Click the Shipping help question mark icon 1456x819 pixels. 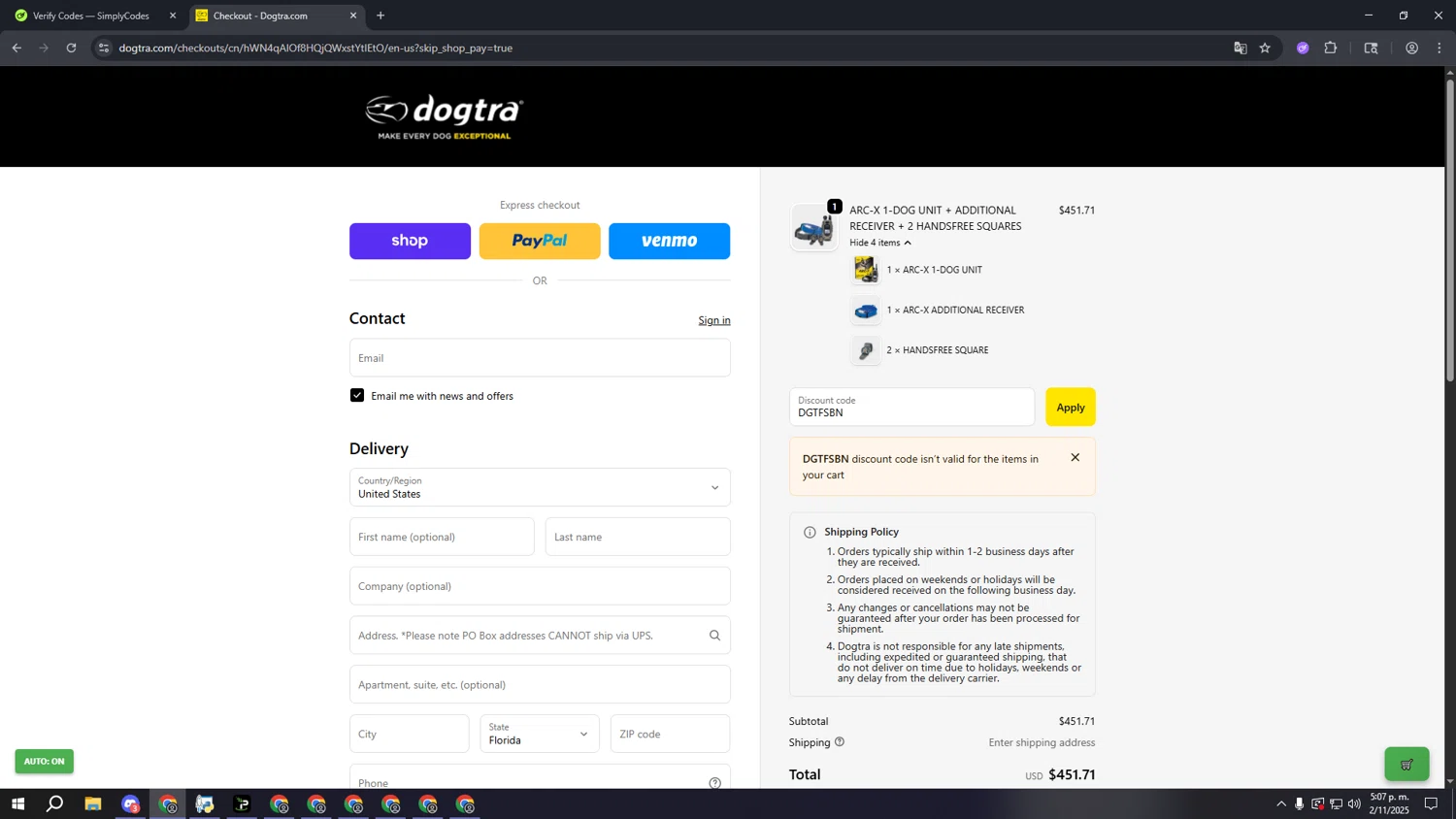click(840, 741)
